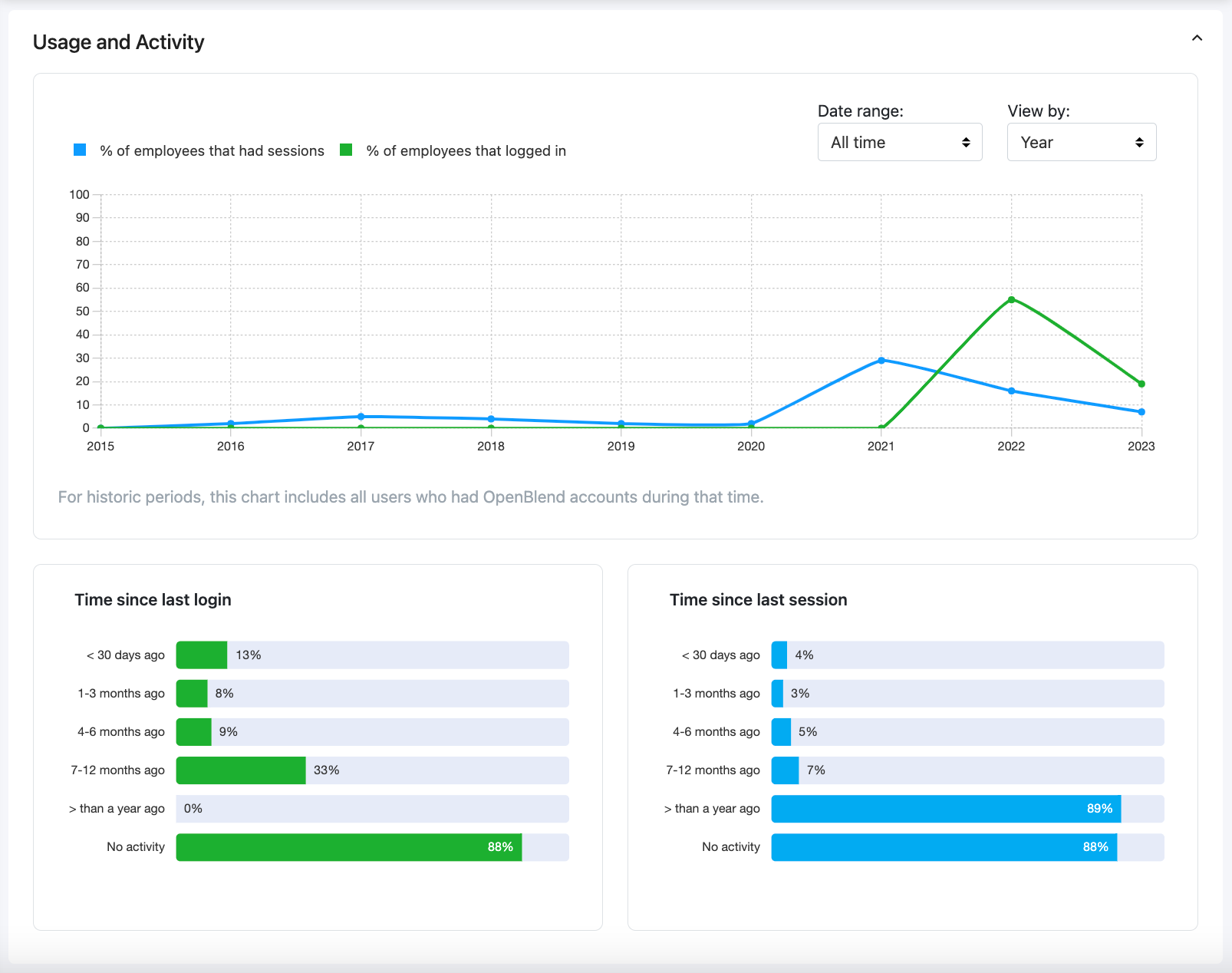Screen dimensions: 1232x973
Task: Click the blue 88% No activity session bar
Action: pos(944,847)
